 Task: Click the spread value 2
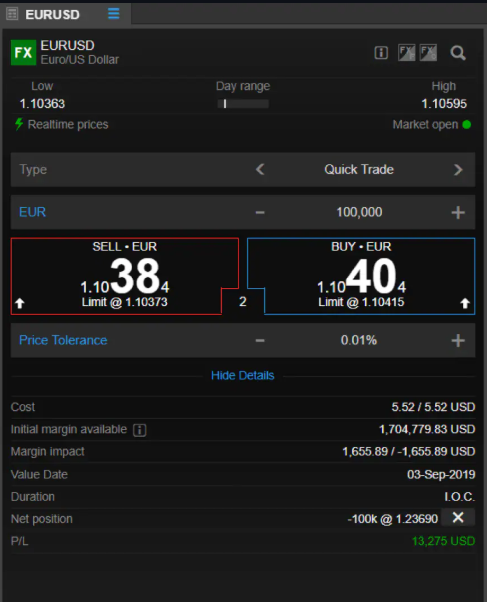242,302
